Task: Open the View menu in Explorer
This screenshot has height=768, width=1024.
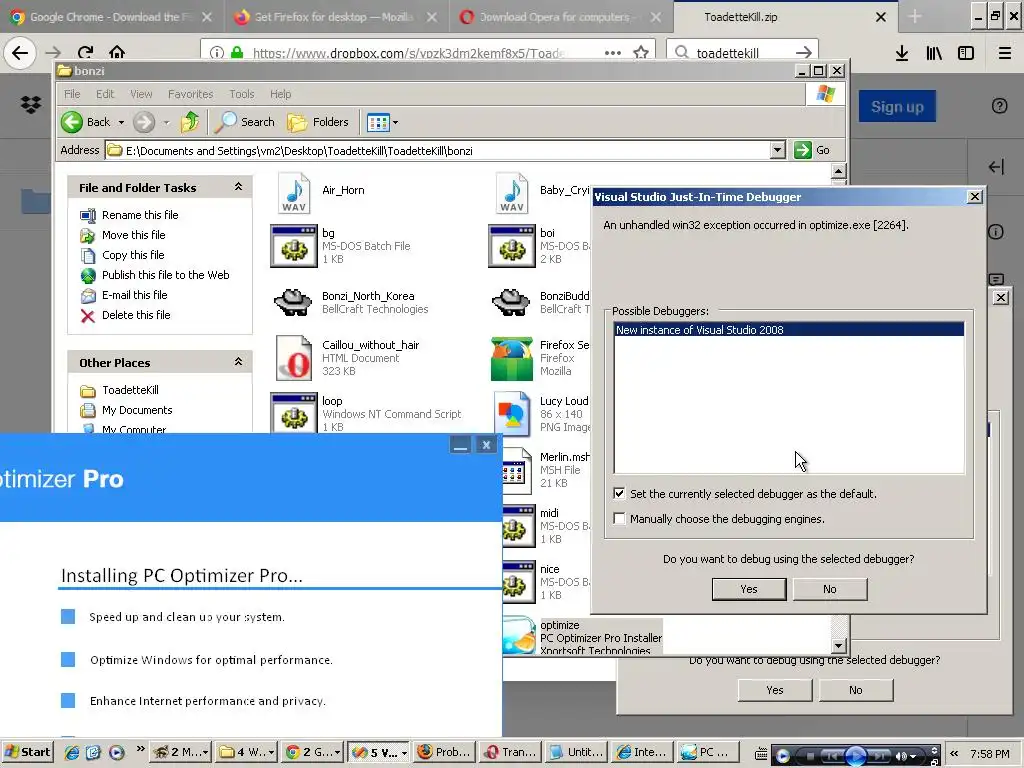Action: [141, 94]
